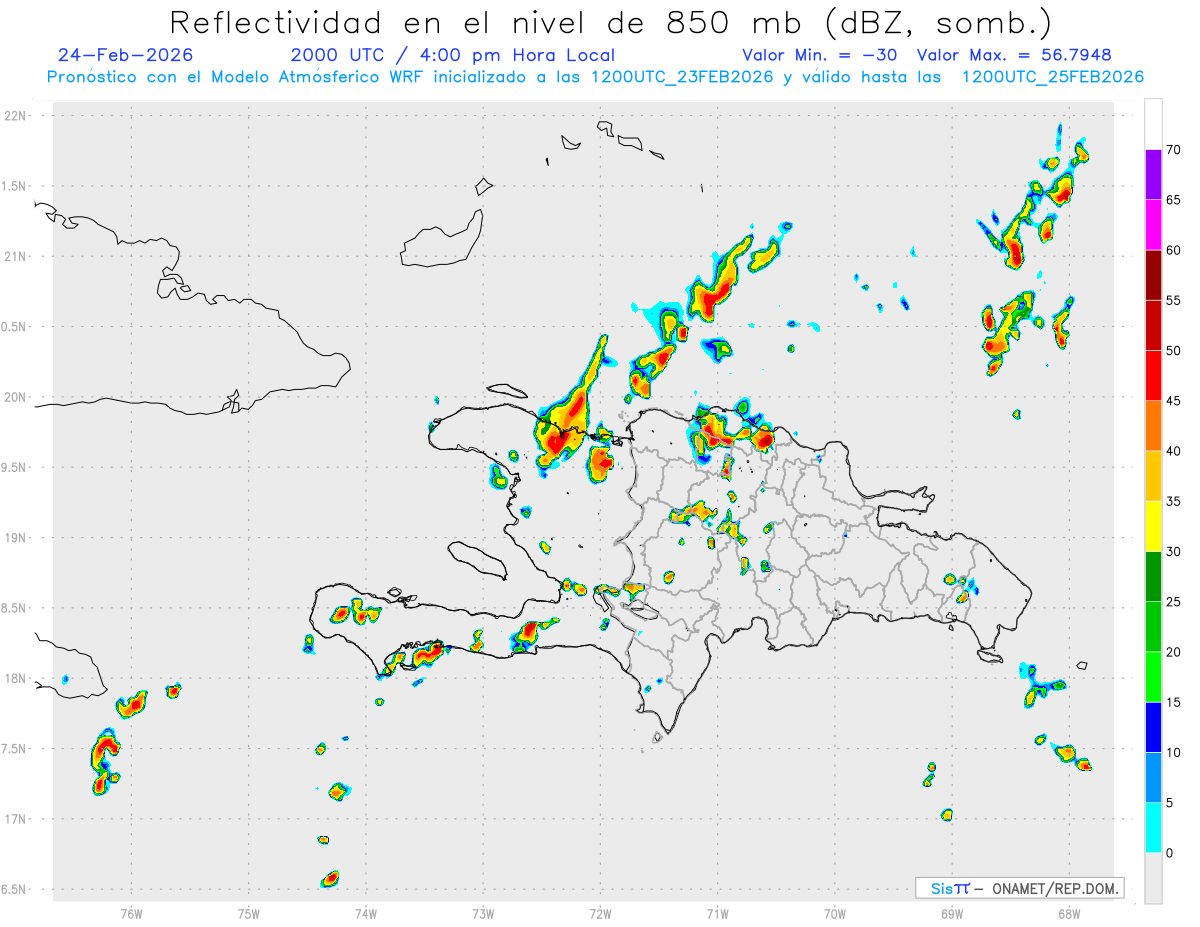Screen dimensions: 1200x927
Task: Select the colorbar tick label '45'
Action: pyautogui.click(x=1175, y=401)
